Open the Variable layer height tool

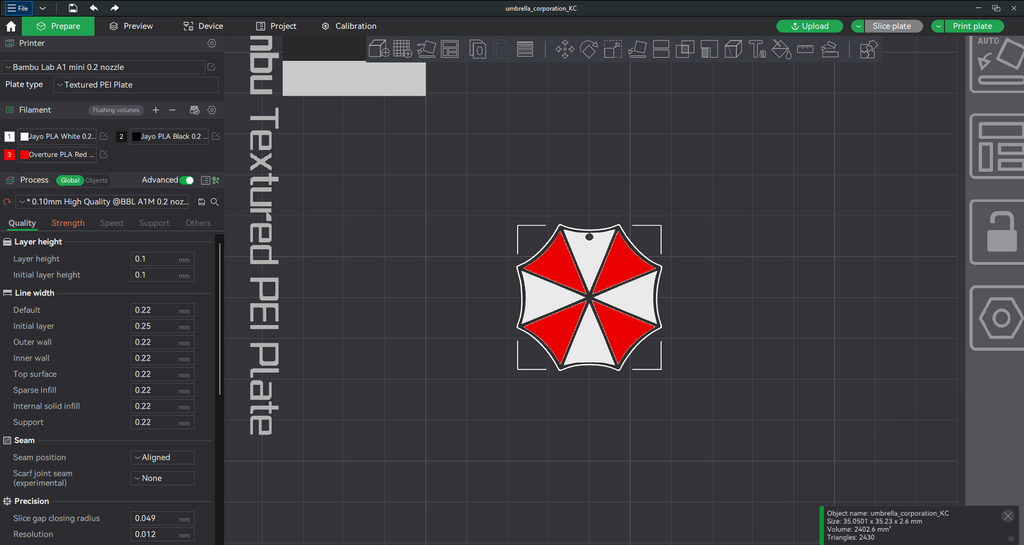click(525, 49)
